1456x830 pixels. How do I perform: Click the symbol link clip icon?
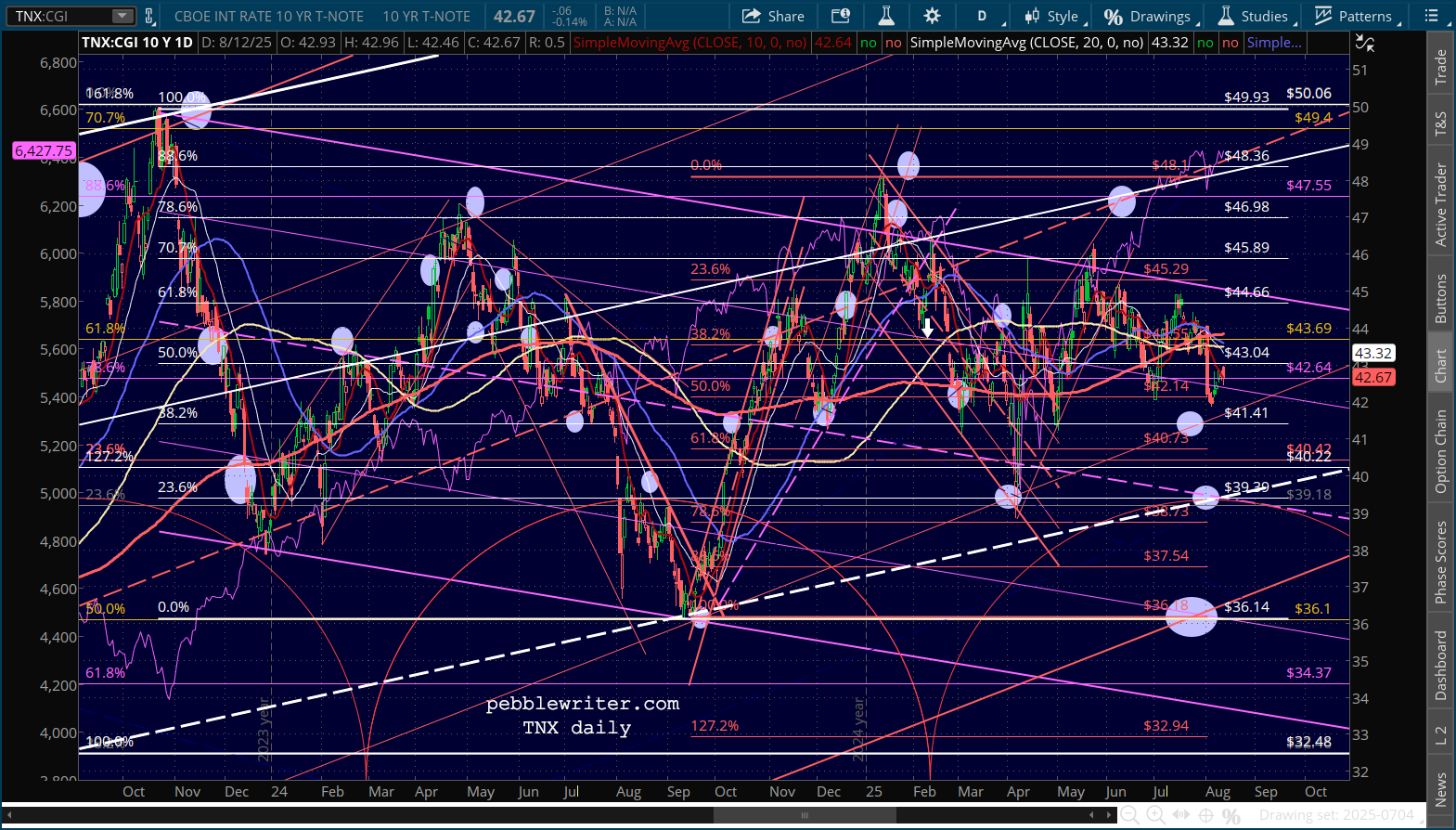pyautogui.click(x=149, y=16)
